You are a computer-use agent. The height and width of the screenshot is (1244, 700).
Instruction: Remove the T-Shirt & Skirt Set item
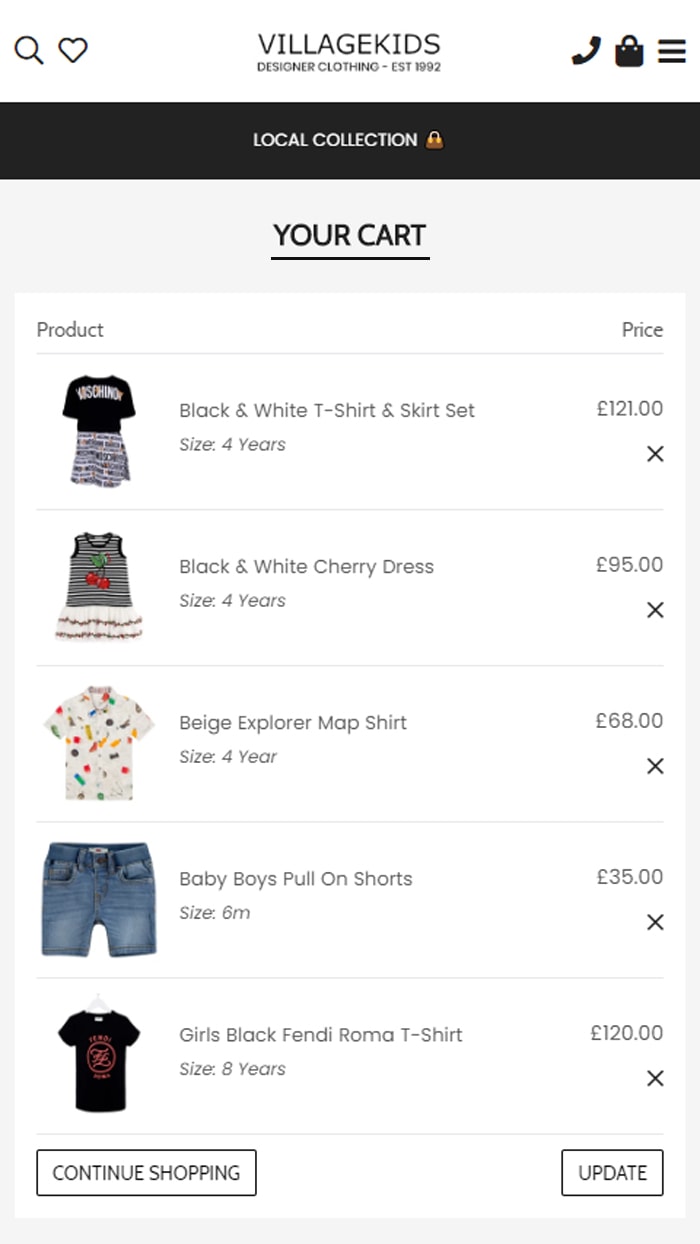coord(655,454)
